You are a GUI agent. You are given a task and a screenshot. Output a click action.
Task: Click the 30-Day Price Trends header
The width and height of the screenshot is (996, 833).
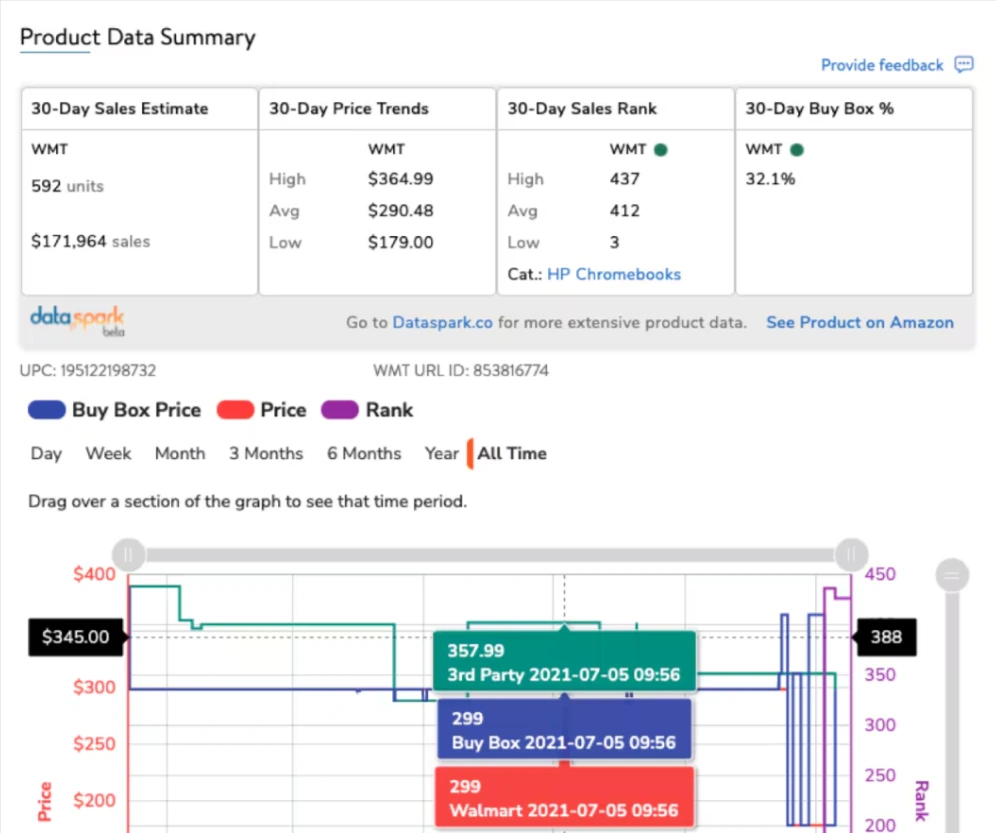click(349, 109)
